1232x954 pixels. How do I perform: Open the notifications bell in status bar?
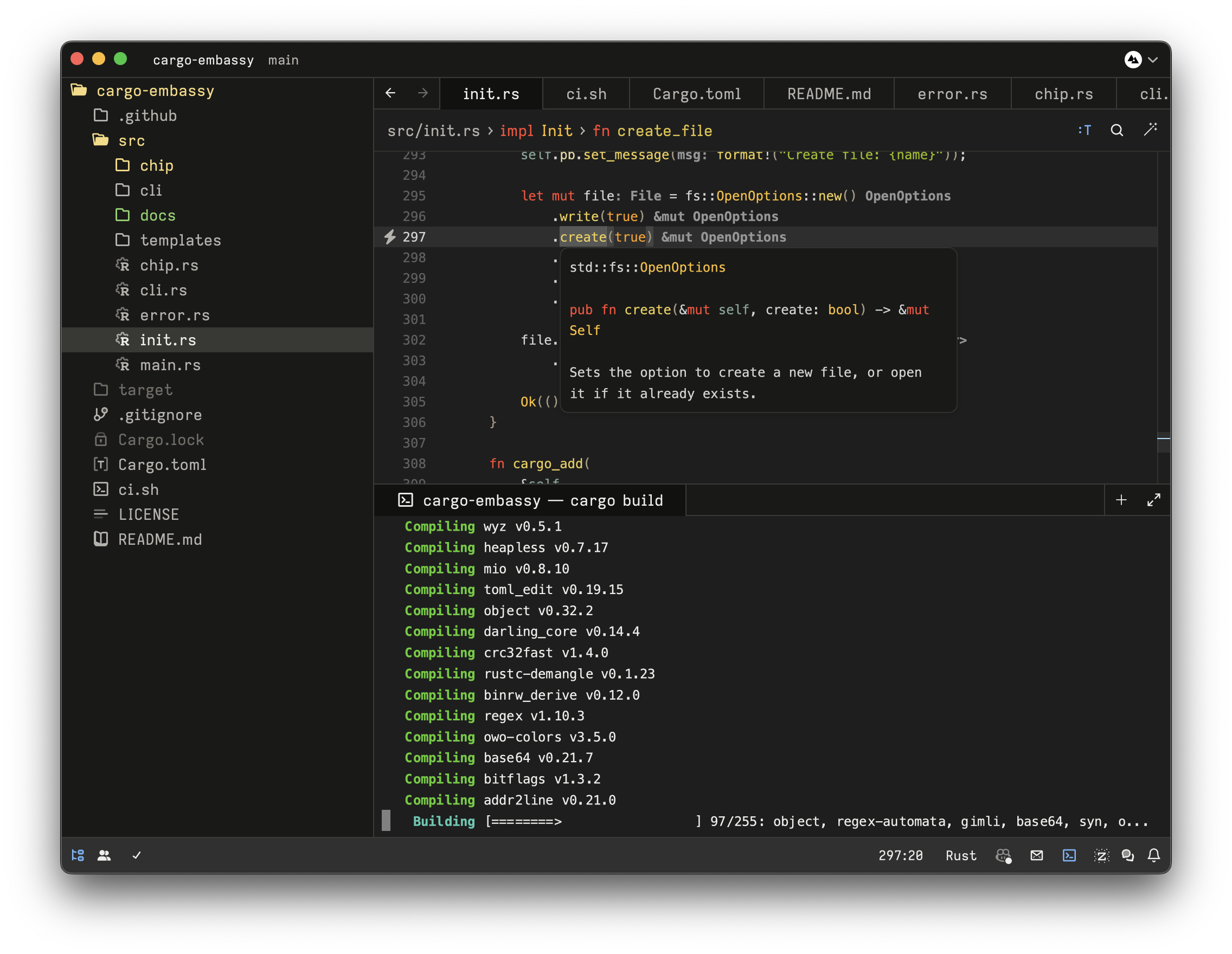(x=1153, y=855)
